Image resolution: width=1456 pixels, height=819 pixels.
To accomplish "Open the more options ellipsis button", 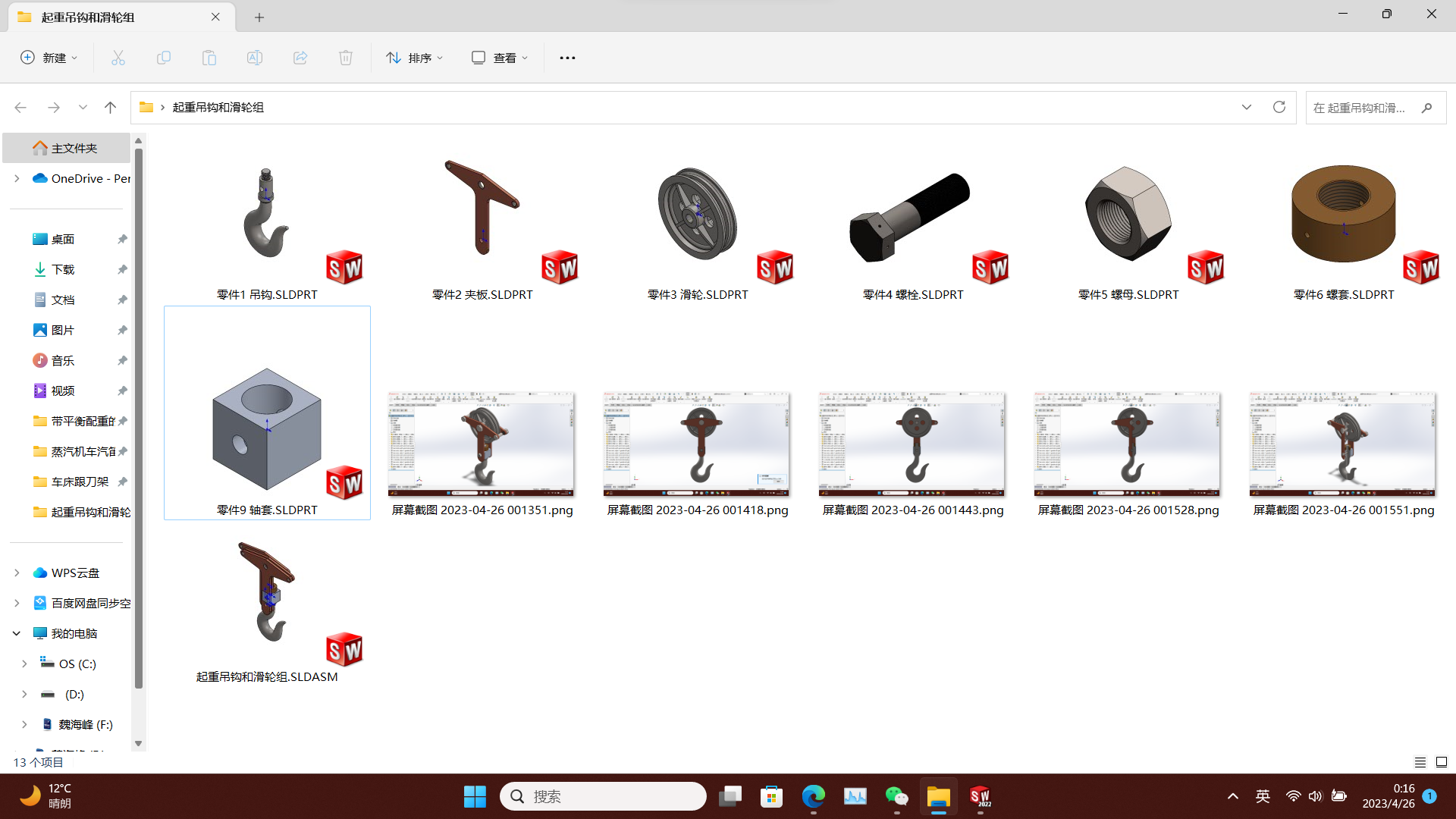I will pyautogui.click(x=567, y=58).
